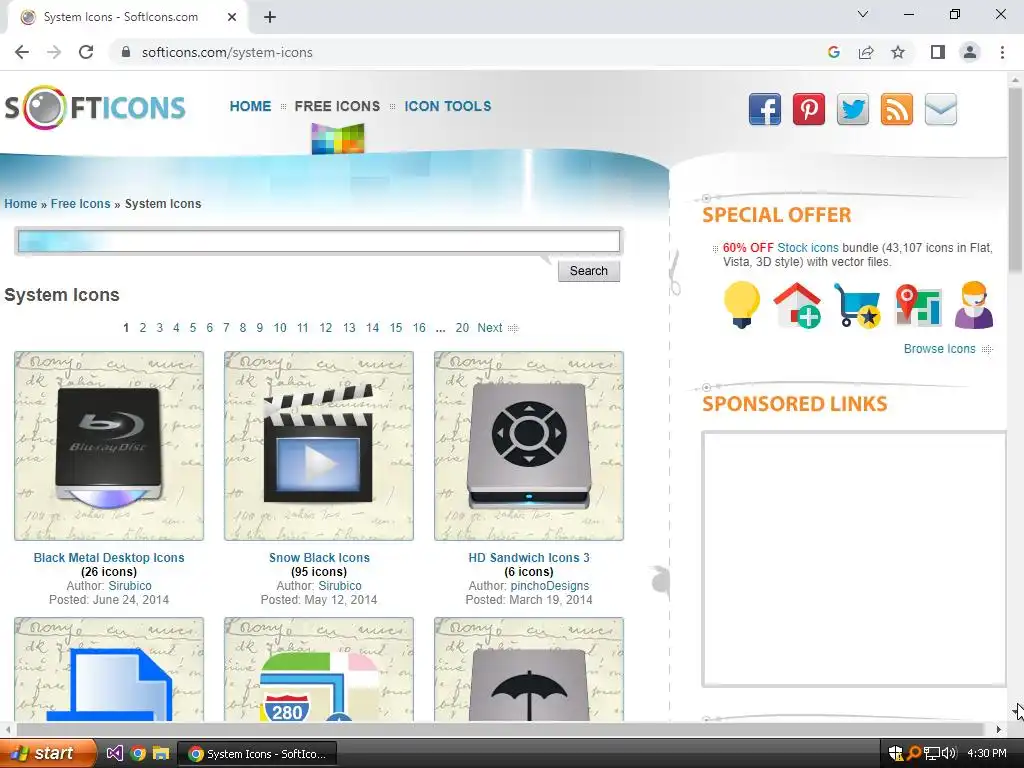Click the share page icon
Viewport: 1024px width, 768px height.
tap(866, 52)
